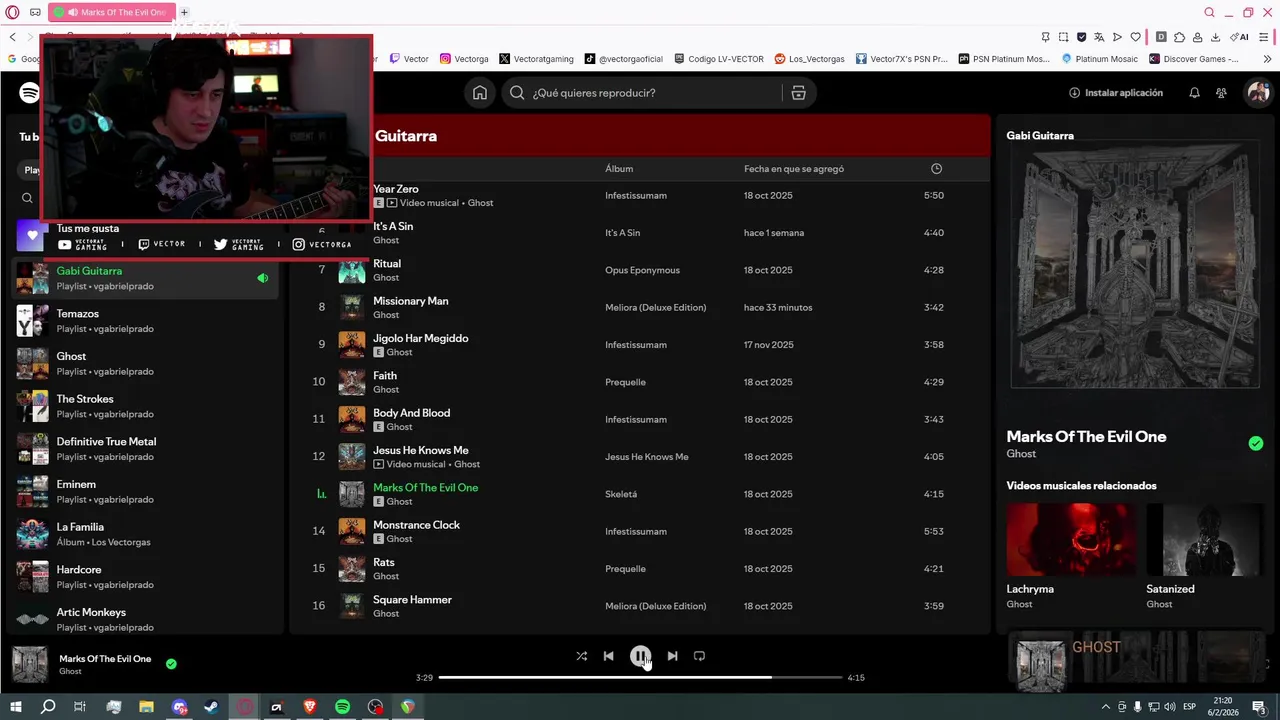Open The Strokes playlist
The height and width of the screenshot is (720, 1280).
click(145, 406)
